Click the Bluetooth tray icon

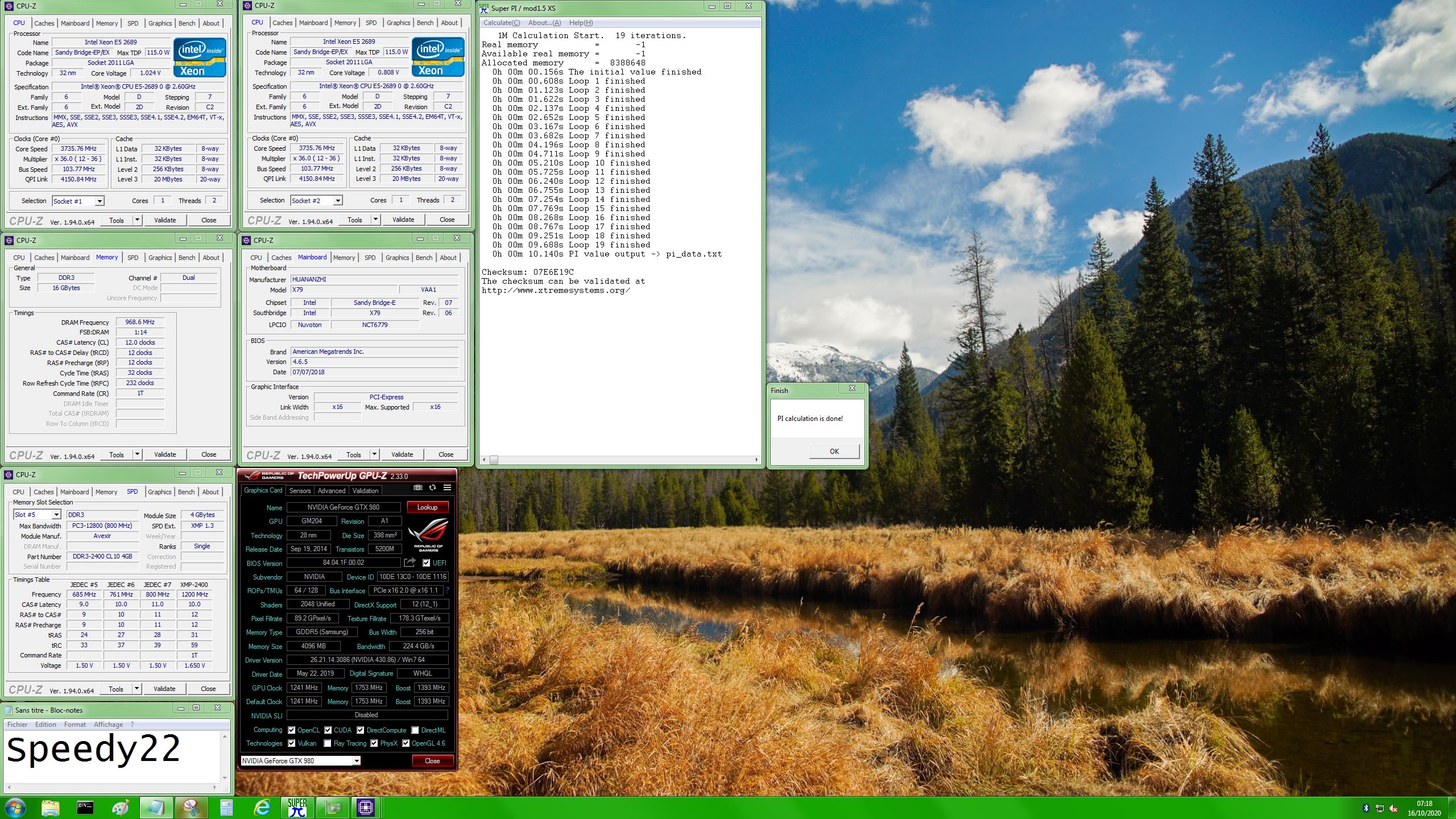click(x=1366, y=808)
